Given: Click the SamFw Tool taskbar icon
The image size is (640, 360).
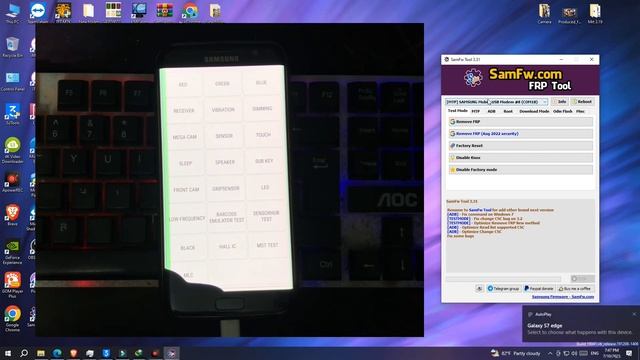Looking at the screenshot, I should point(171,353).
